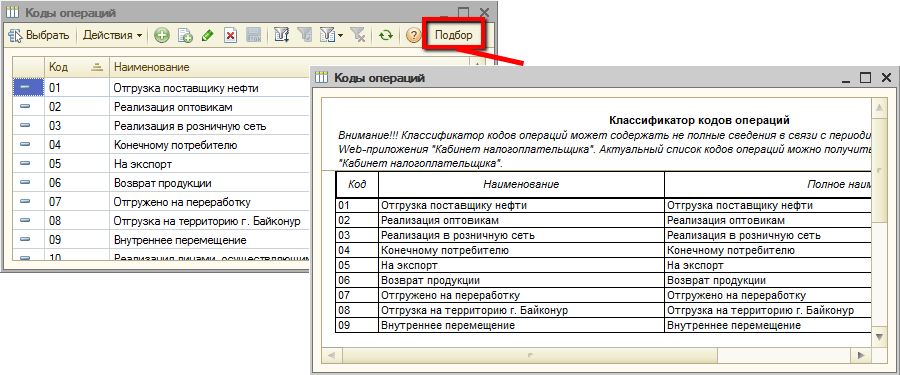Click the Наименование column header in list
900x375 pixels.
pyautogui.click(x=210, y=67)
